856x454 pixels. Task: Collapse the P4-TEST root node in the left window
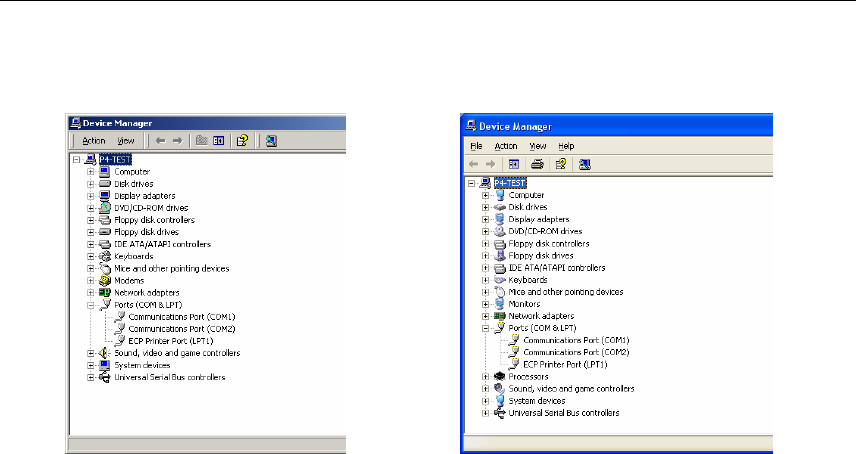77,159
